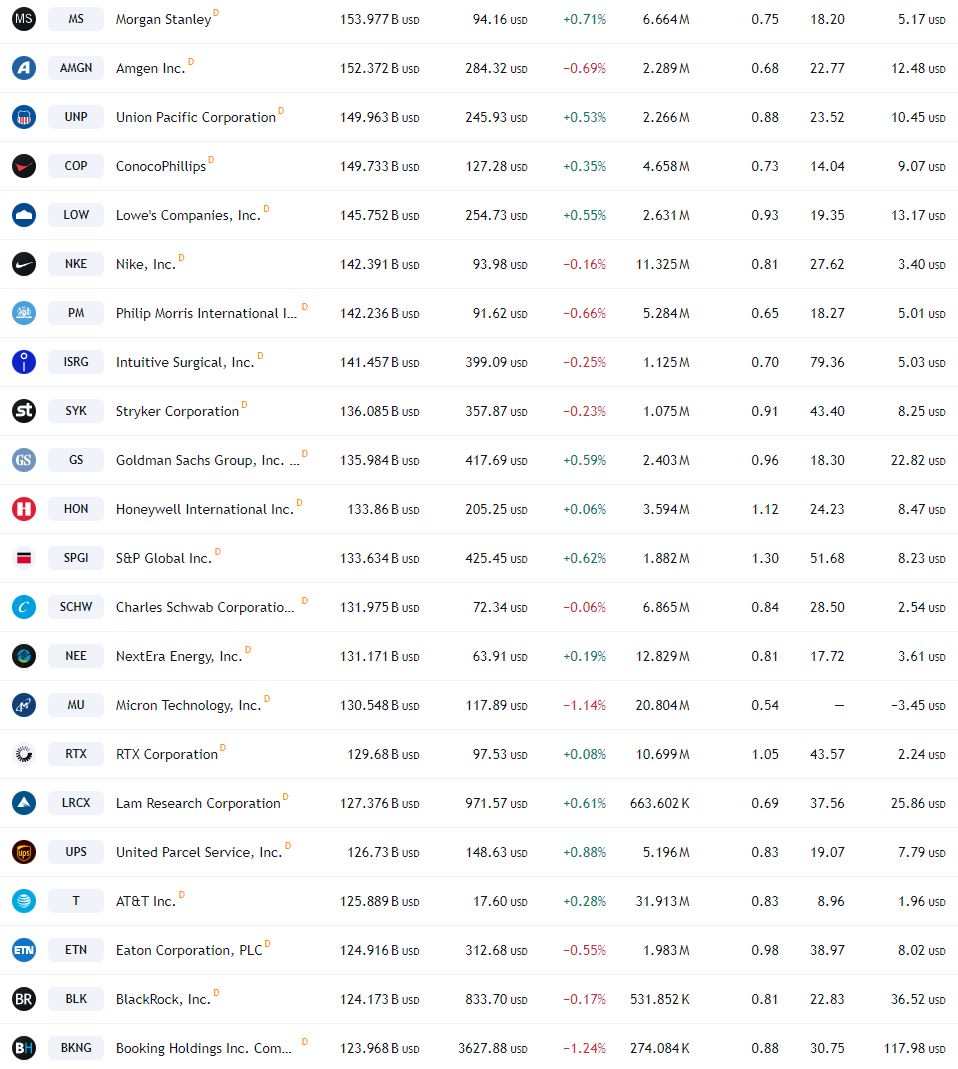The image size is (958, 1069).
Task: Click the Micron Technology logo icon
Action: 24,705
